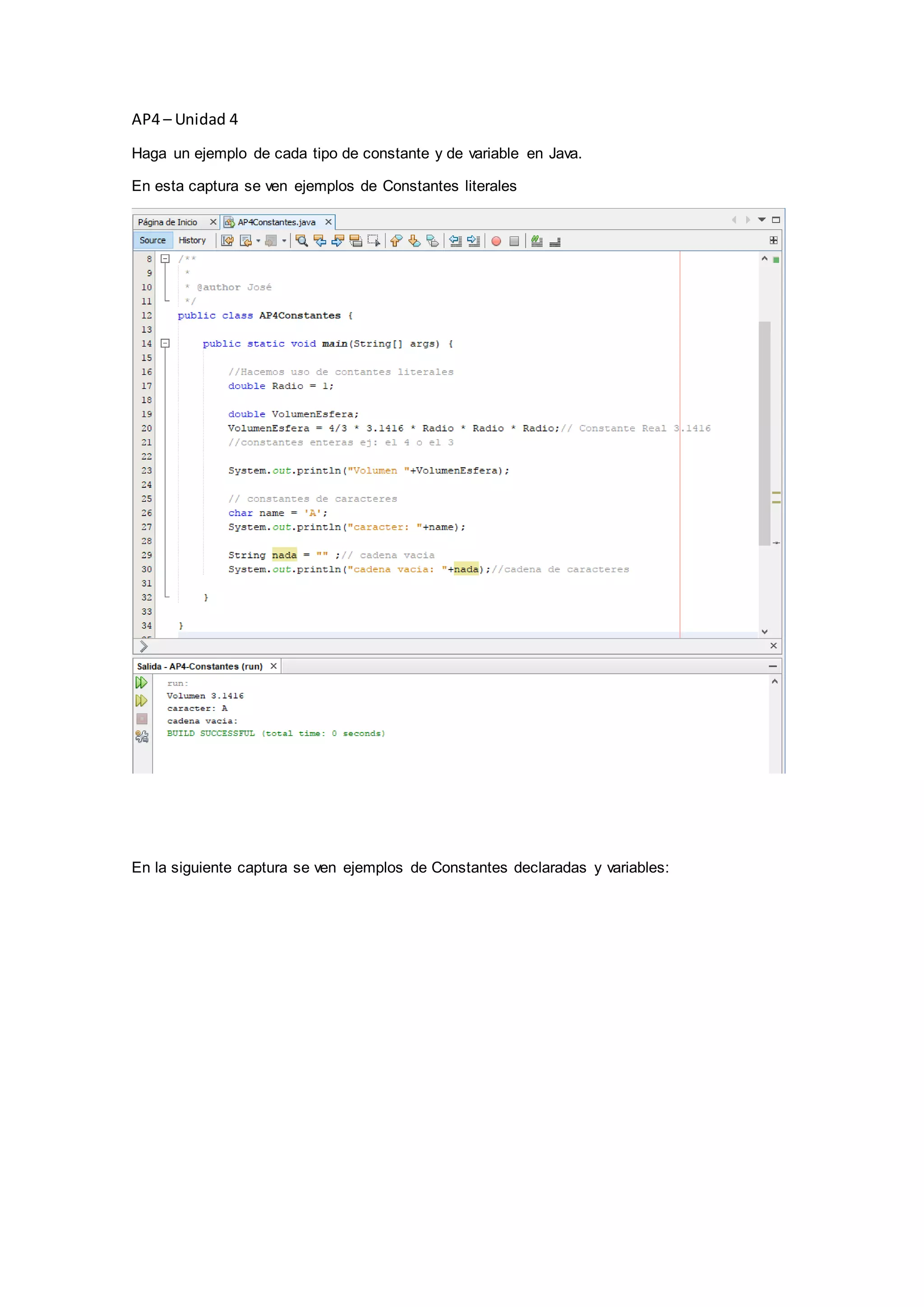This screenshot has width=924, height=1307.
Task: Click the Next Bookmark icon
Action: tap(415, 241)
